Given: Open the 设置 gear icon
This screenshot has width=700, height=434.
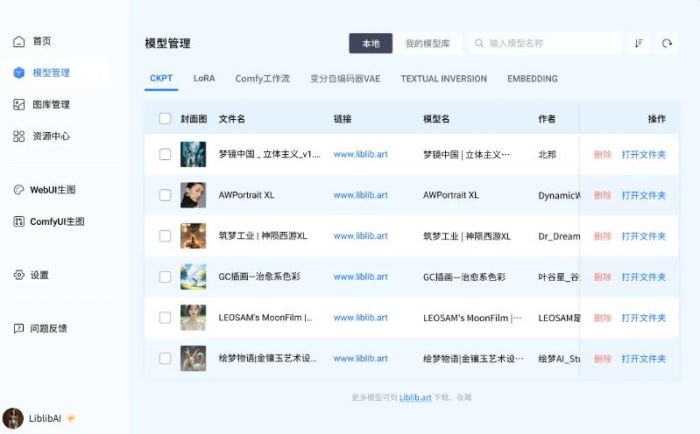Looking at the screenshot, I should [x=19, y=275].
